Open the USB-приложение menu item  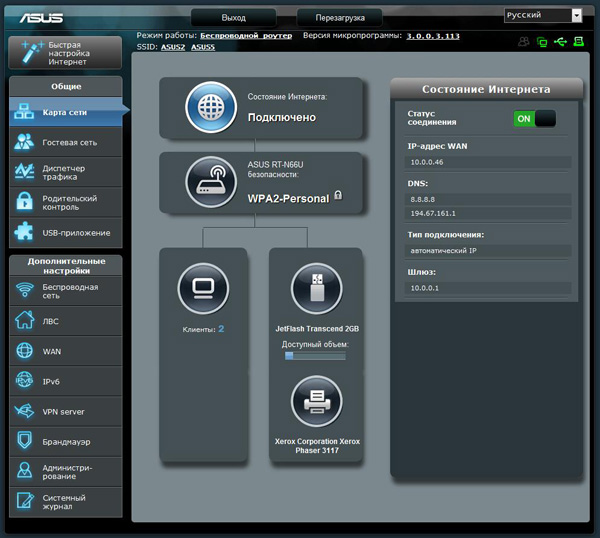click(x=66, y=233)
